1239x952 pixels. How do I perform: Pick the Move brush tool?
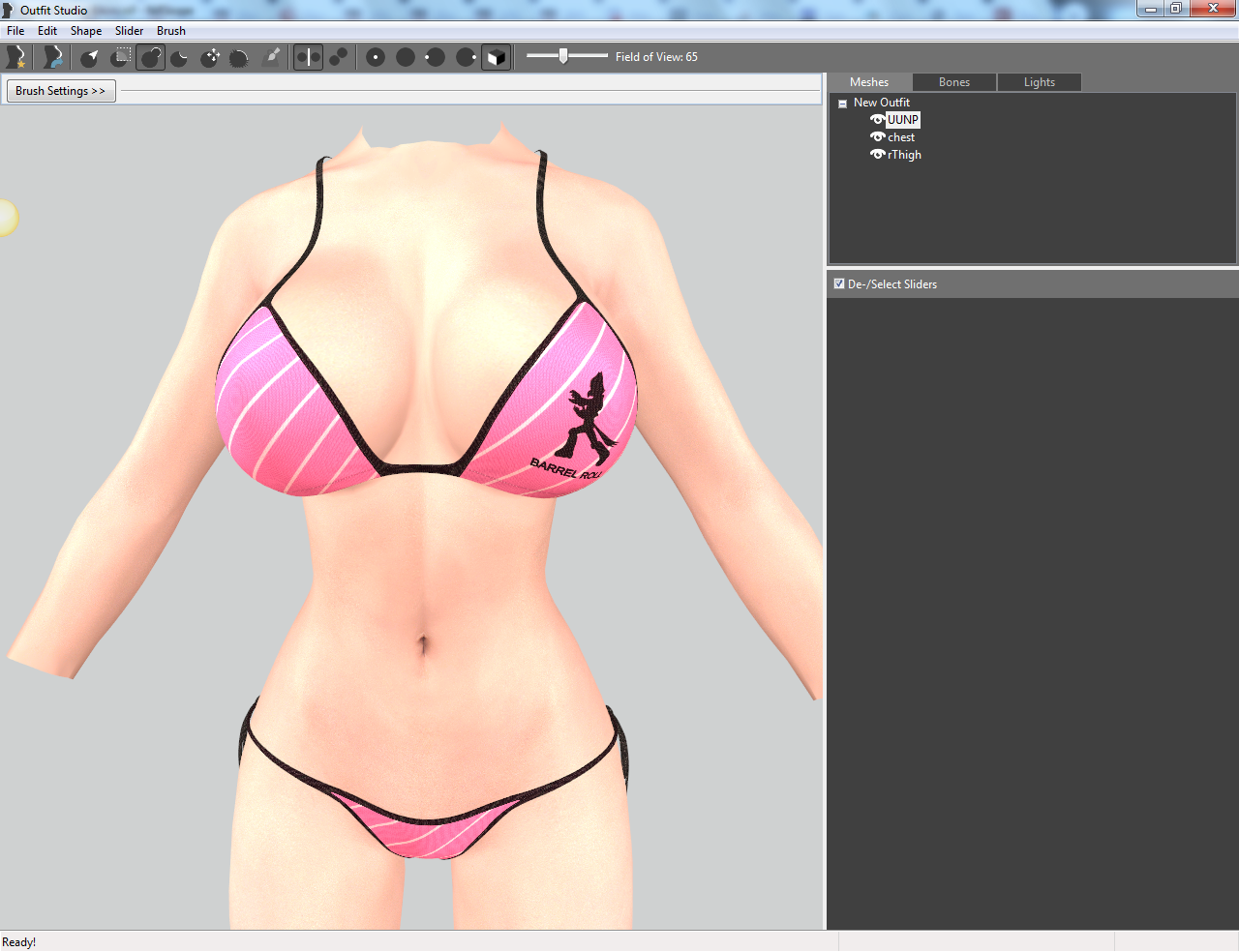click(x=210, y=57)
